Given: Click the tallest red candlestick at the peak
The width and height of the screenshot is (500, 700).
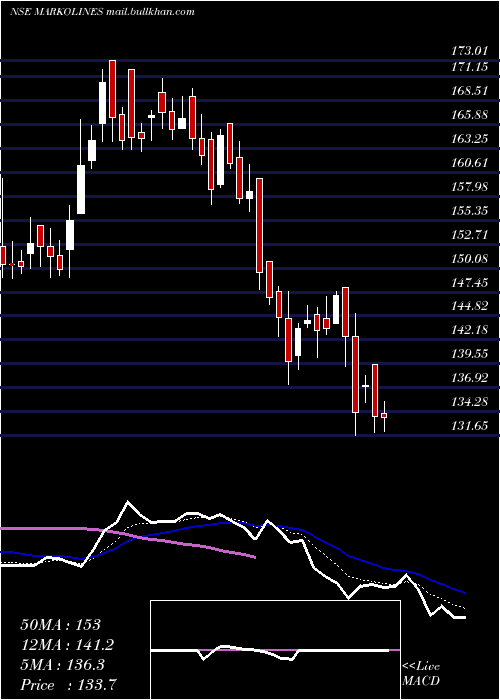Looking at the screenshot, I should click(x=112, y=89).
